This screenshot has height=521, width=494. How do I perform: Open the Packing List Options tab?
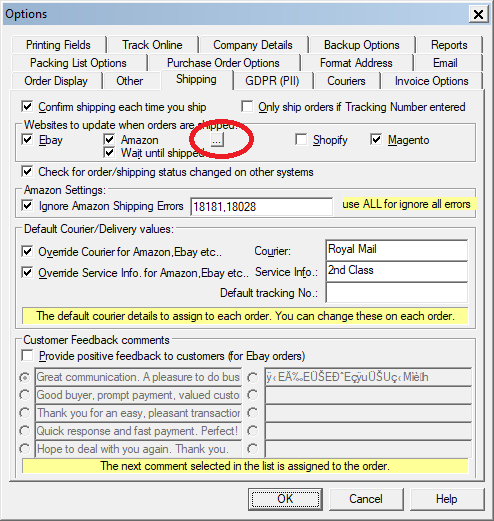click(78, 63)
